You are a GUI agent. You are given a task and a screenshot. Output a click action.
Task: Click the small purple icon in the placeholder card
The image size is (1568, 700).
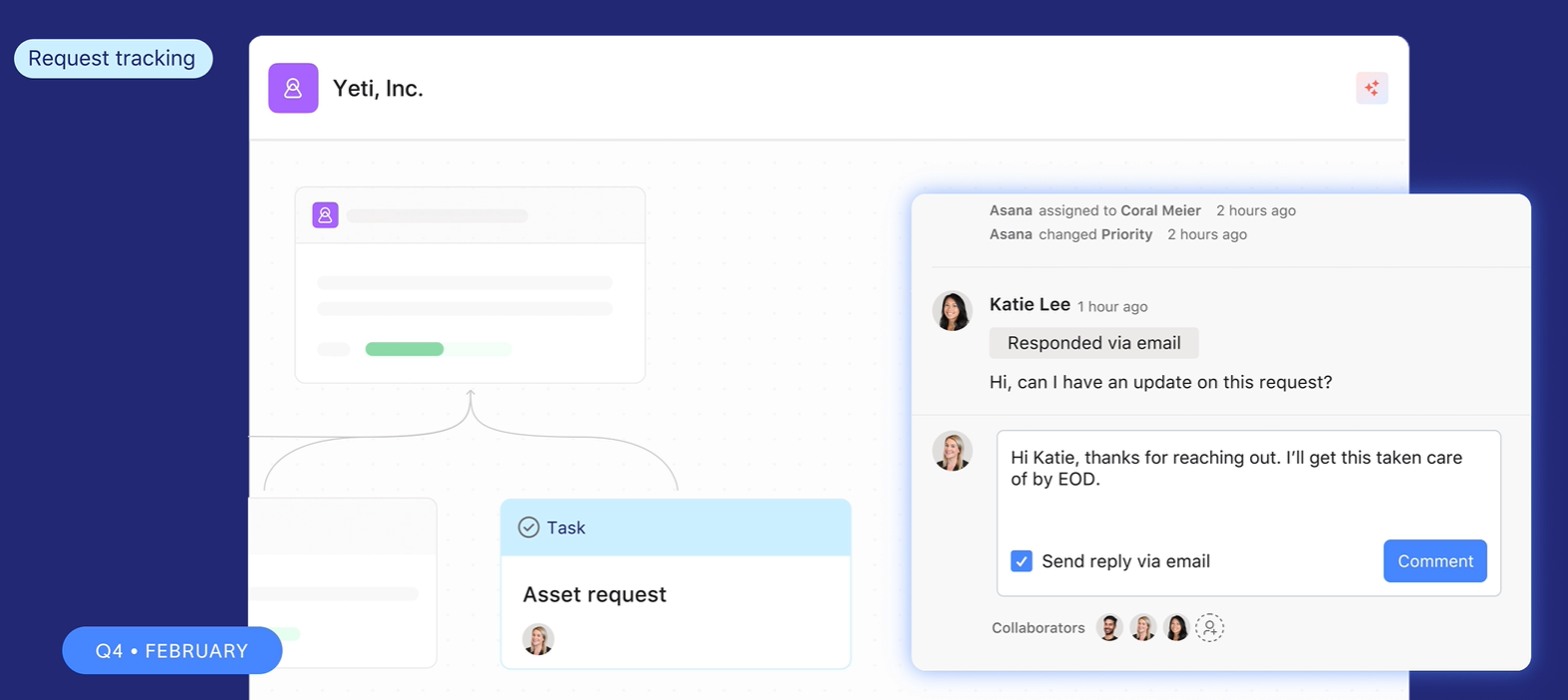325,215
